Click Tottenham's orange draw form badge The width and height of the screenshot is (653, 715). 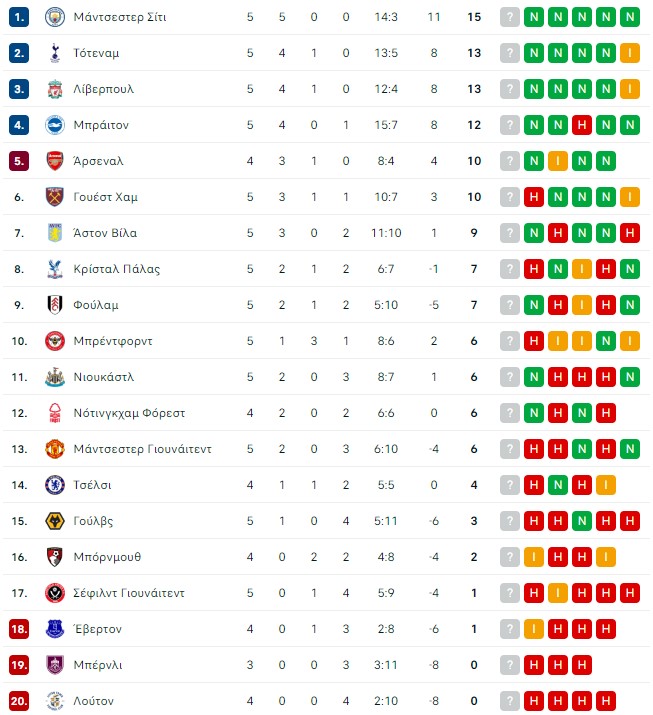pyautogui.click(x=630, y=53)
